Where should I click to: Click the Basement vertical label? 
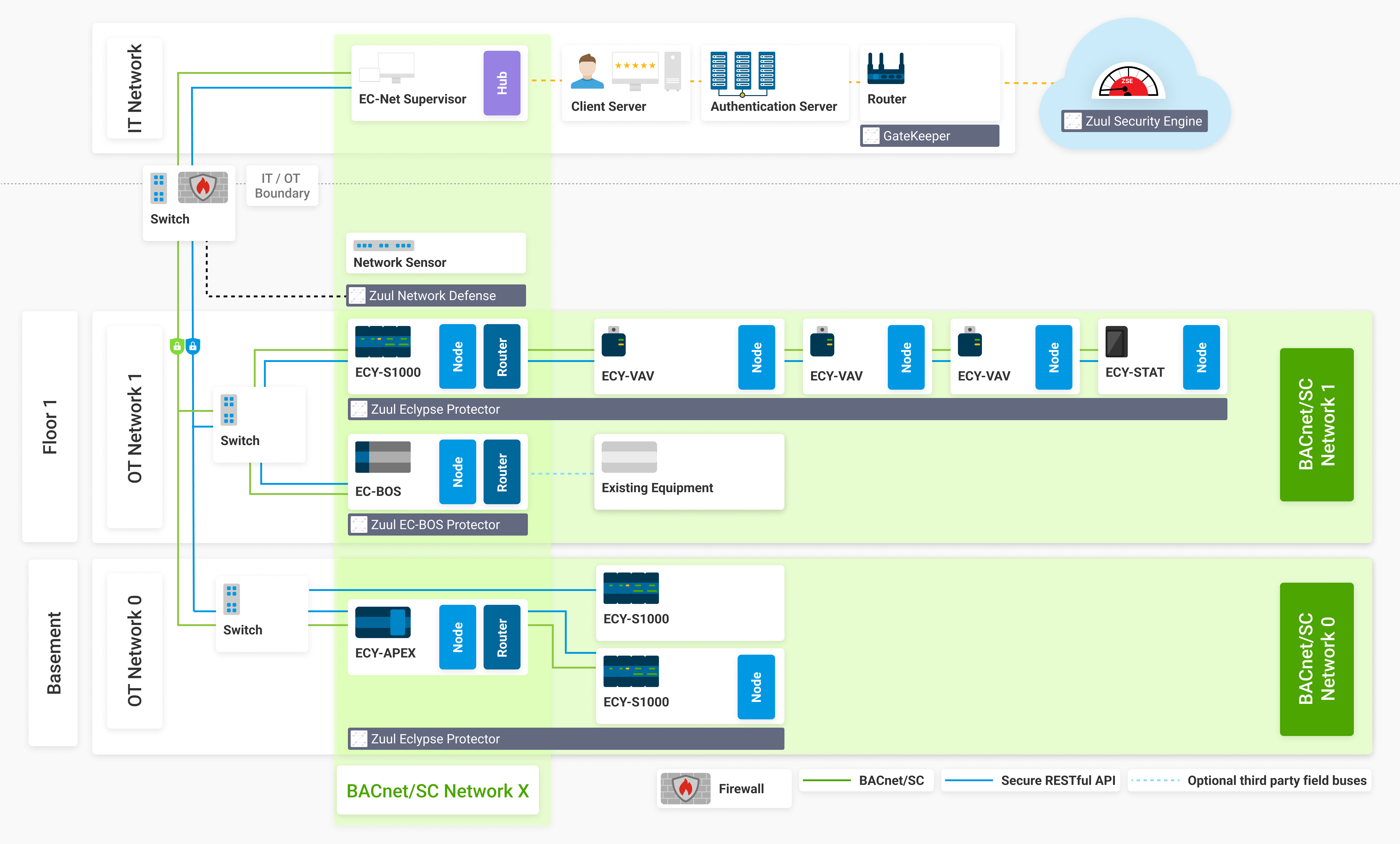click(x=53, y=653)
